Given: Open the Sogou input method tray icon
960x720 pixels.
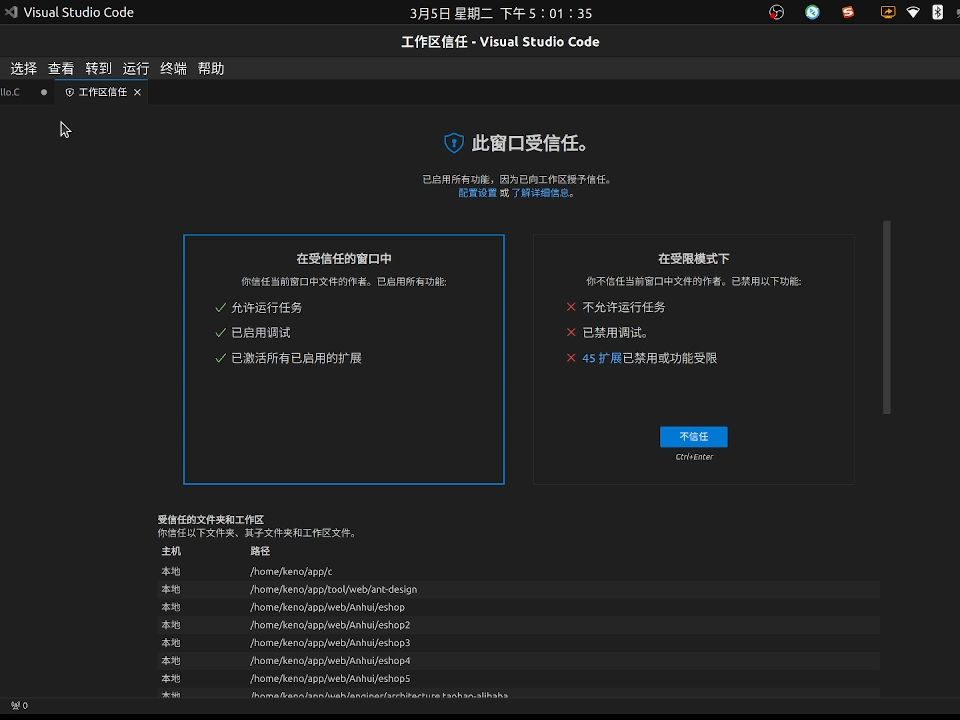Looking at the screenshot, I should pos(848,12).
